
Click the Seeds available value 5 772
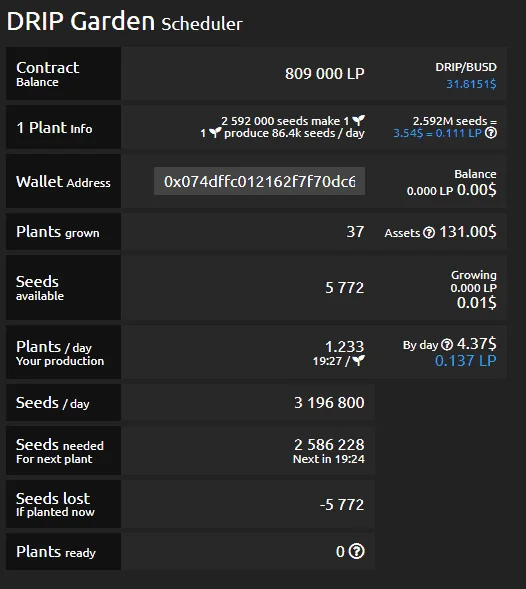[345, 288]
